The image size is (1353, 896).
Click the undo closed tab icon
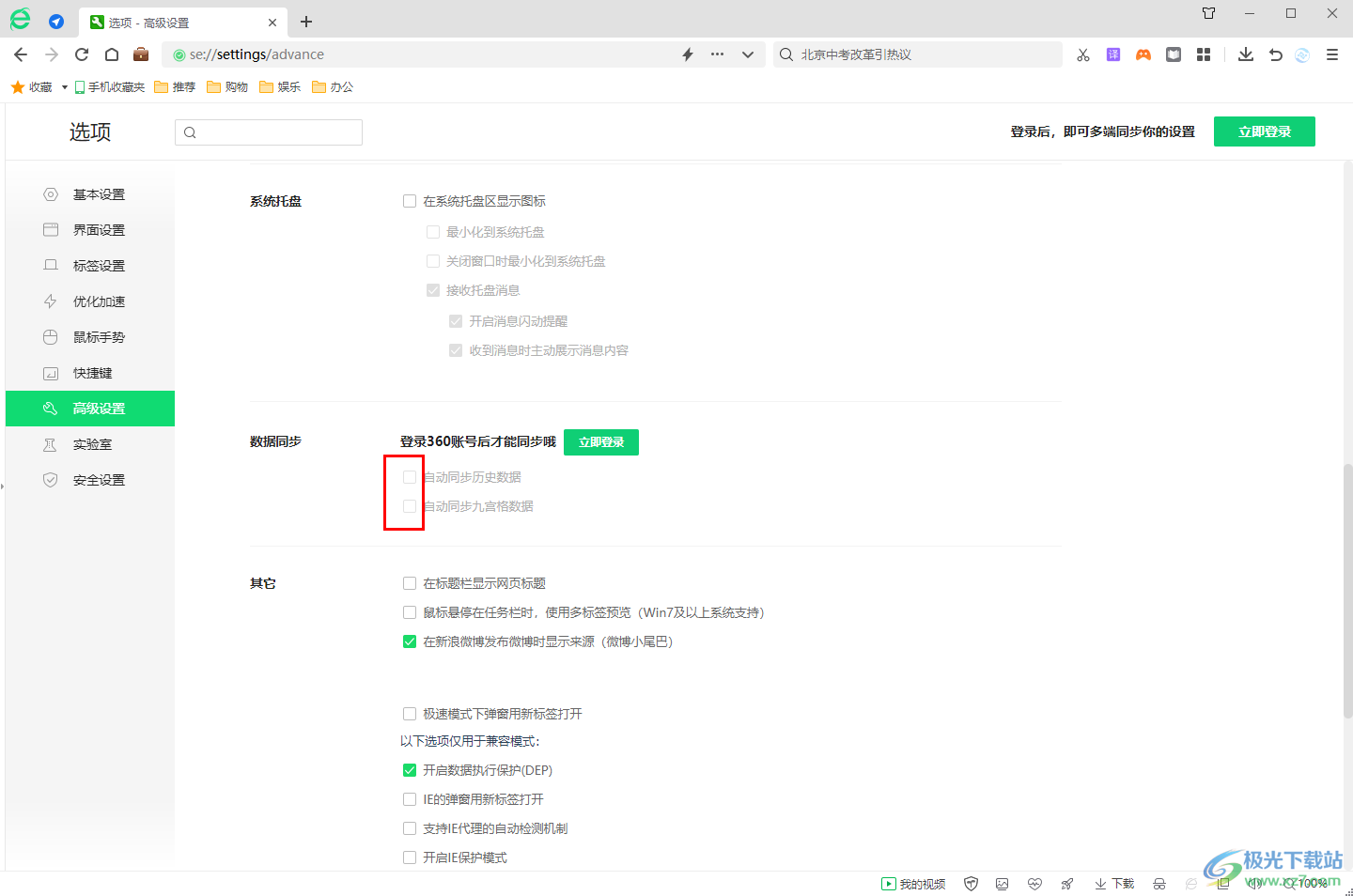(x=1276, y=54)
